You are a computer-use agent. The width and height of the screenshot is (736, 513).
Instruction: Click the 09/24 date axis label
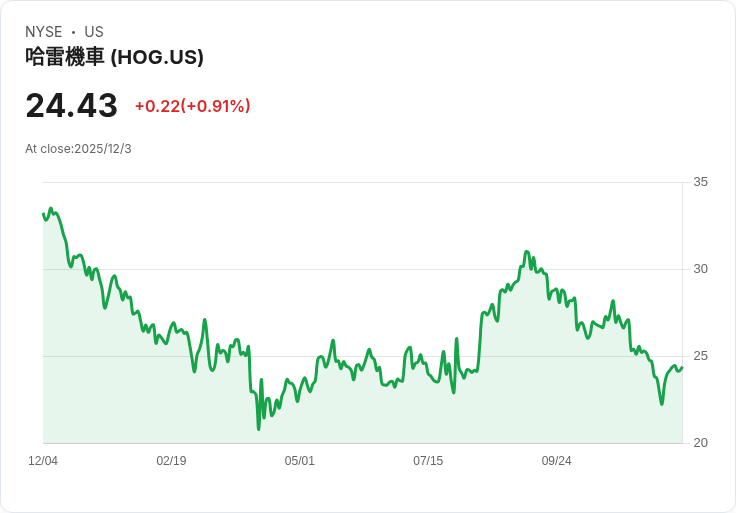(557, 461)
